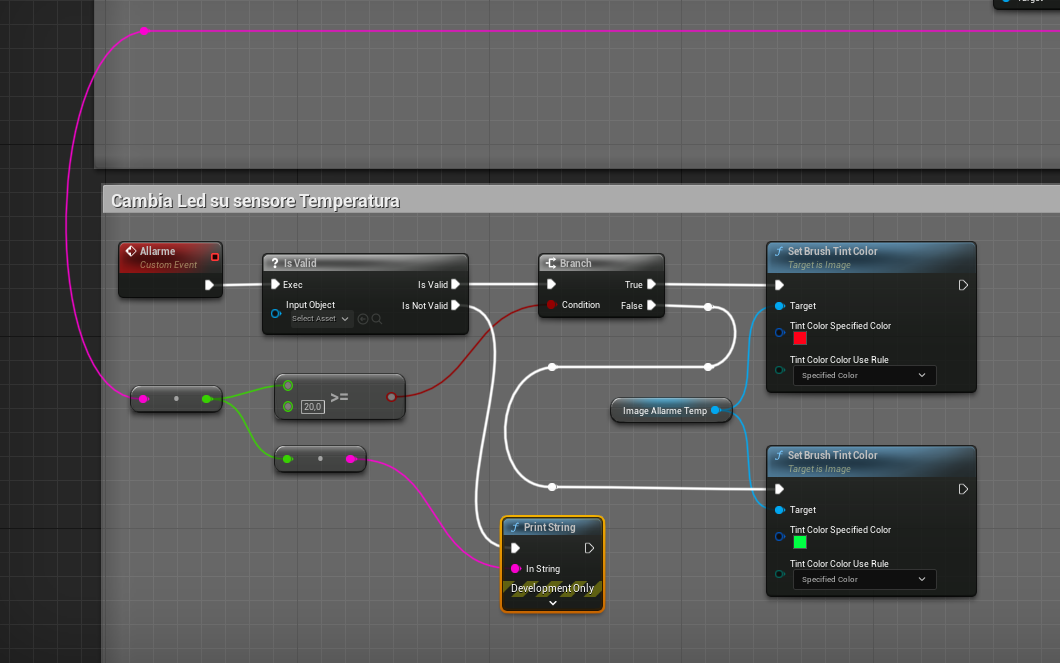Click the green input pin of the lower conversion node
Screen dimensions: 1060x663
(287, 459)
